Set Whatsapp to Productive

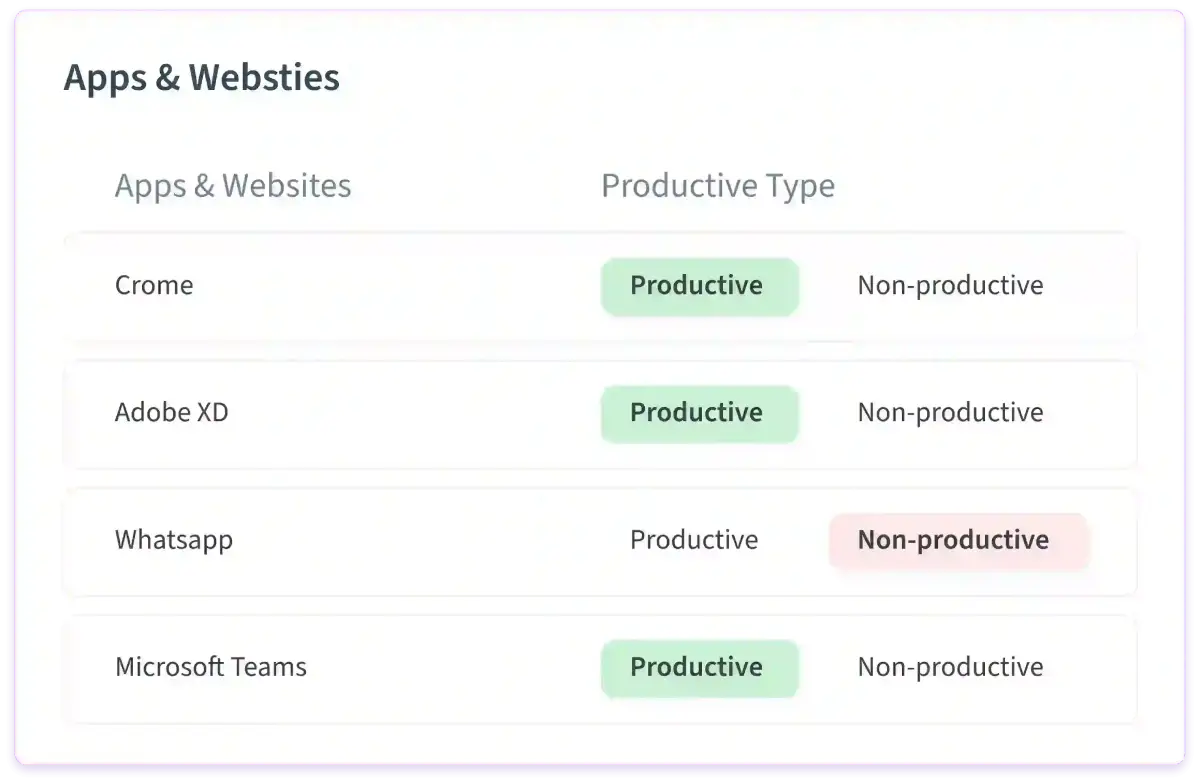pos(694,540)
